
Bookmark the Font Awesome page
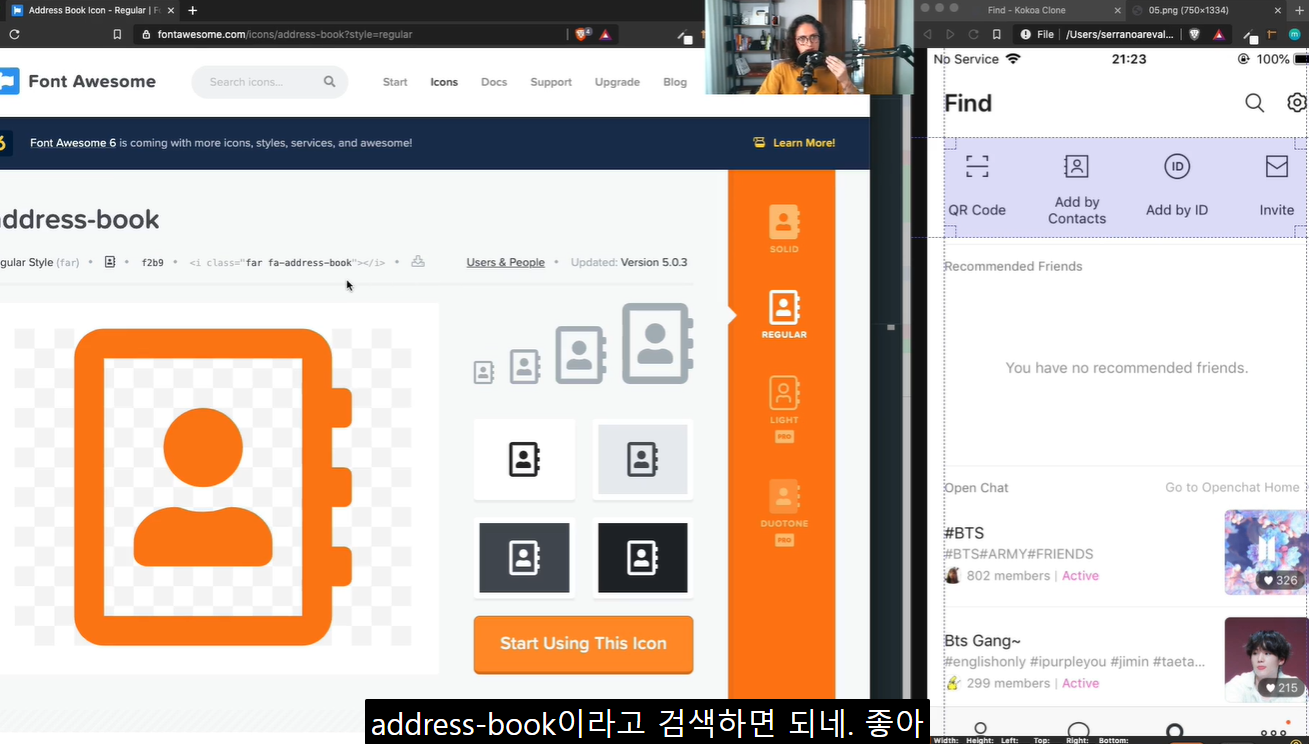(x=118, y=34)
